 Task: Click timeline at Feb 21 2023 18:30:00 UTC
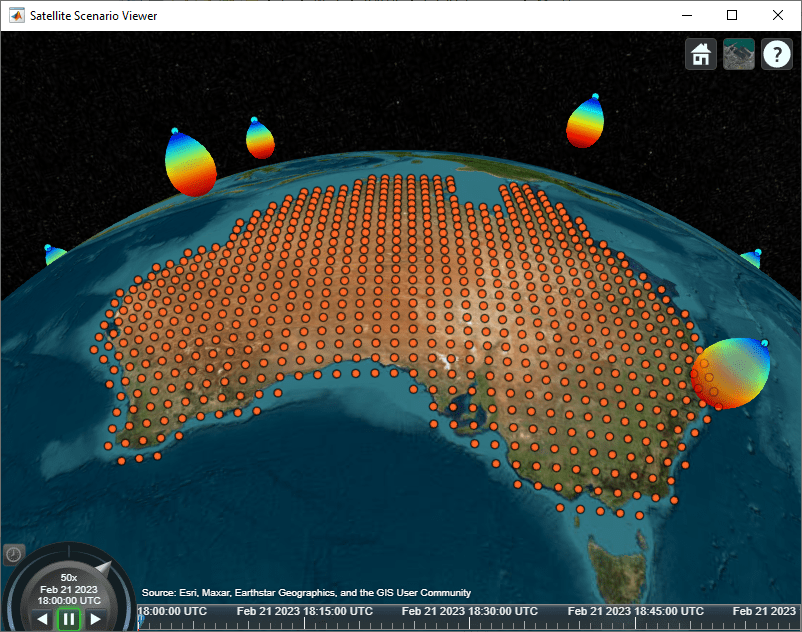[x=470, y=612]
